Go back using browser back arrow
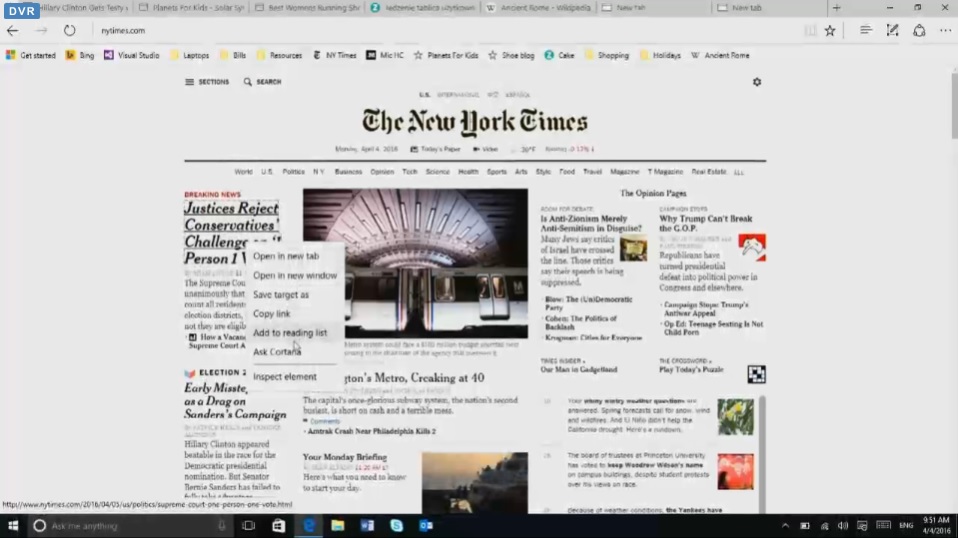Viewport: 958px width, 538px height. pyautogui.click(x=12, y=31)
